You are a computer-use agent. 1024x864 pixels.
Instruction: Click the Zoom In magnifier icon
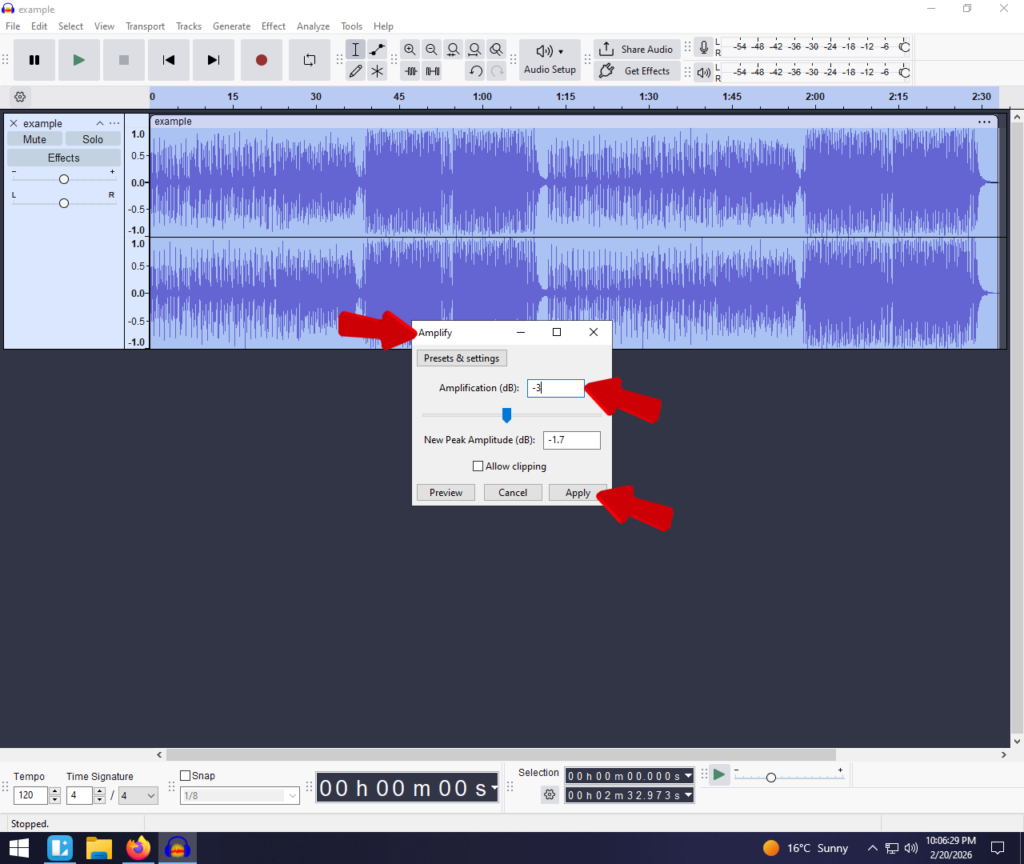click(410, 49)
